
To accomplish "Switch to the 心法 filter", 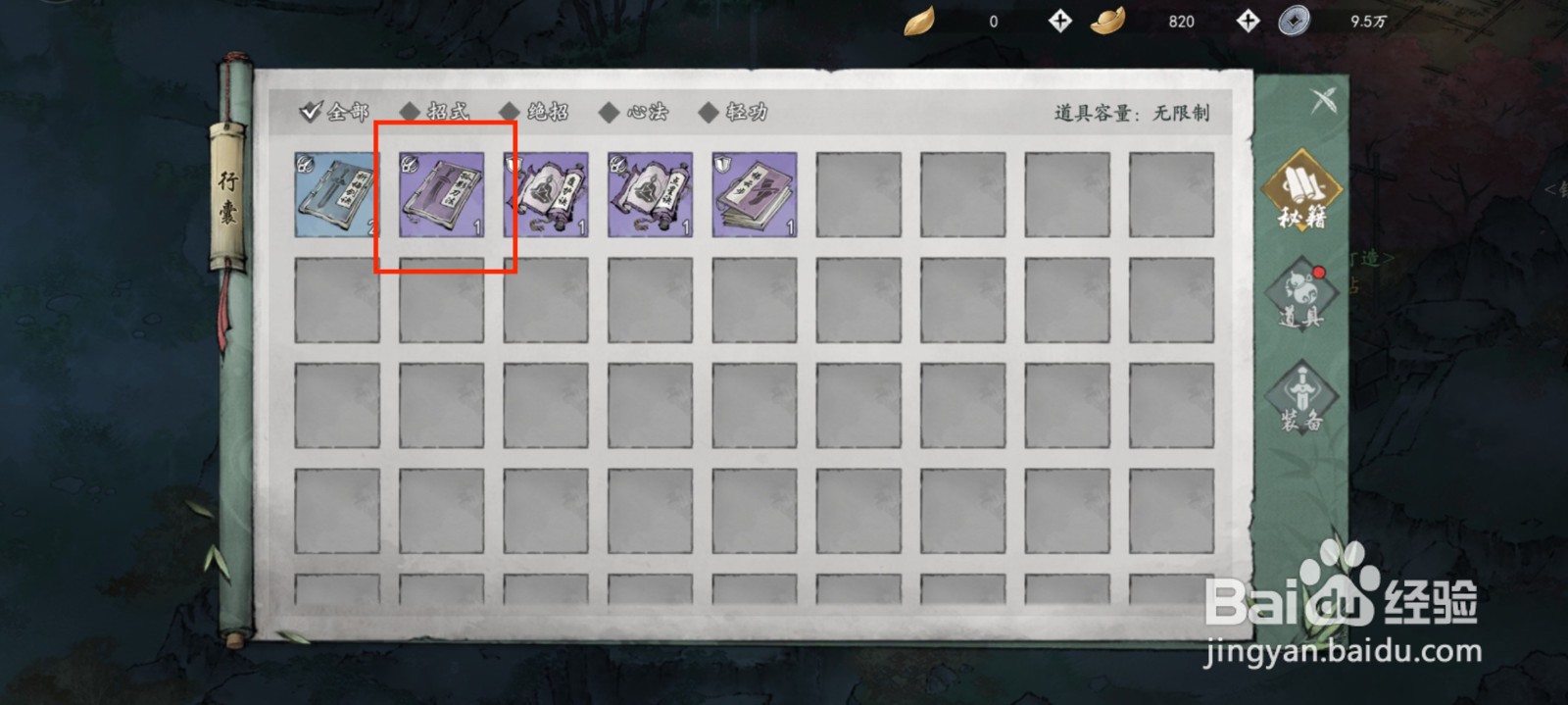I will tap(634, 112).
